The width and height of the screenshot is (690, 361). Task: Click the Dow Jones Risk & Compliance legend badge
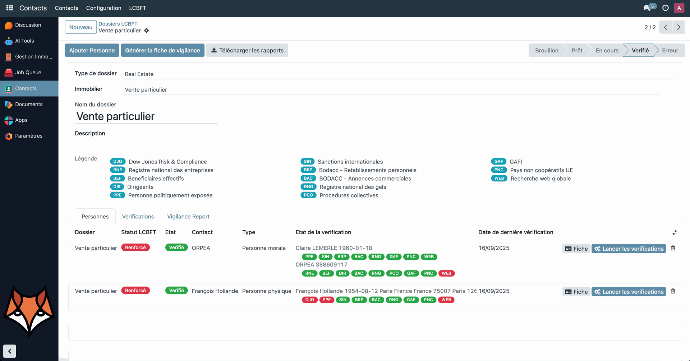click(117, 162)
